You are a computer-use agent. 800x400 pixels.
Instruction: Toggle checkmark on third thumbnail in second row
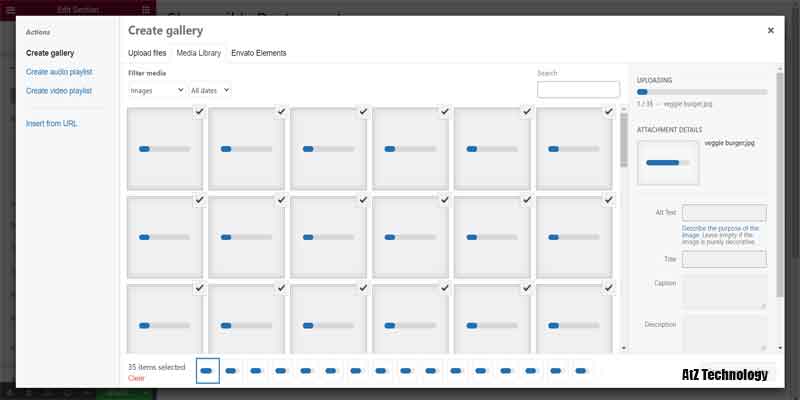point(363,201)
